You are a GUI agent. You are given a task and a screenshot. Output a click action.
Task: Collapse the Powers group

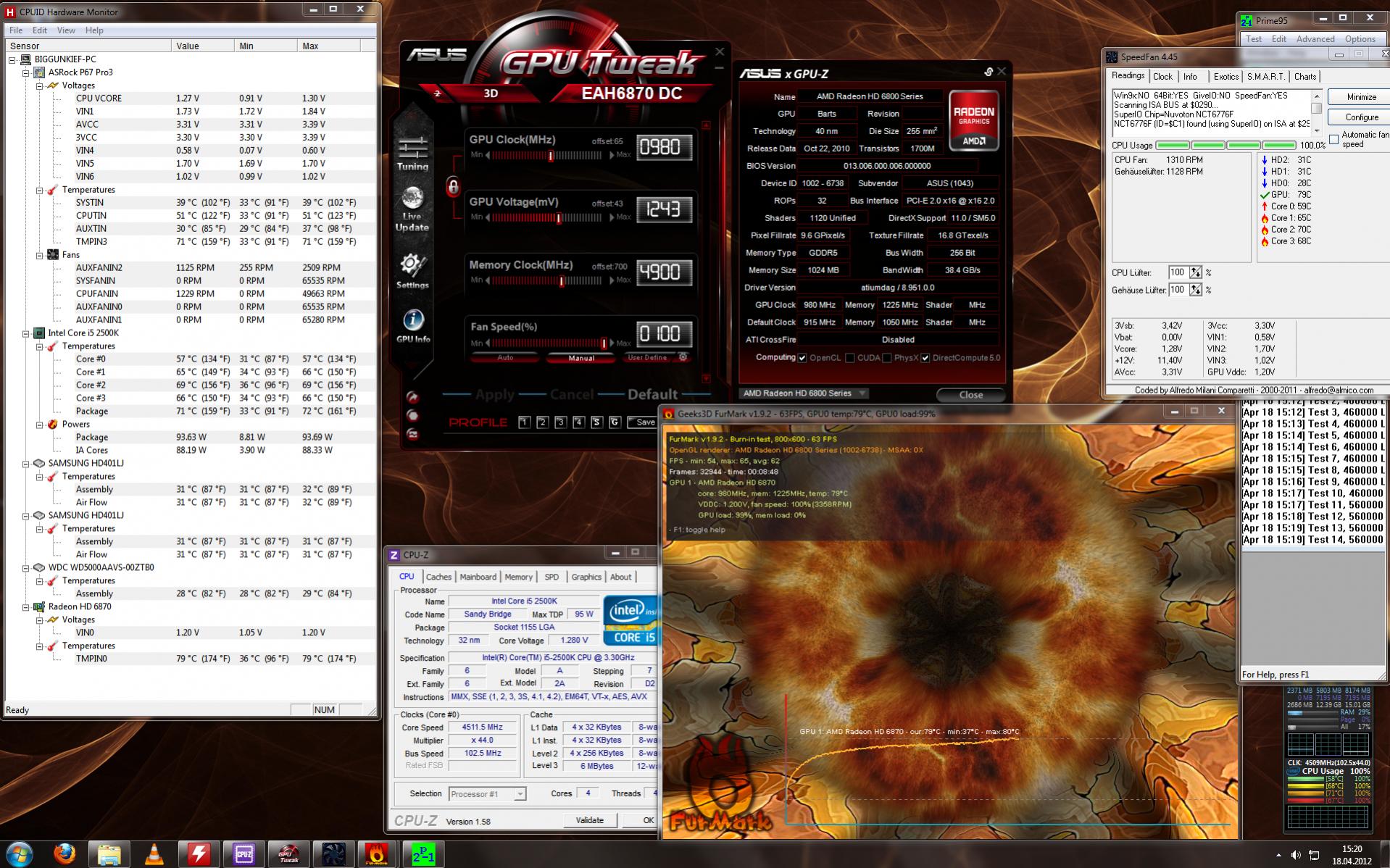(40, 425)
